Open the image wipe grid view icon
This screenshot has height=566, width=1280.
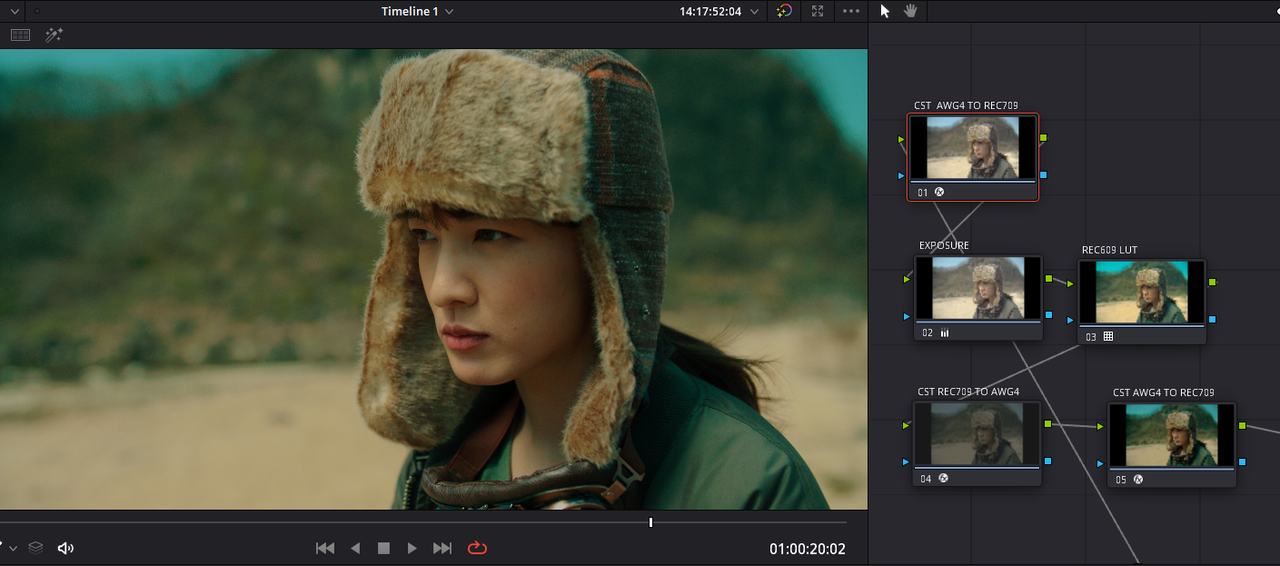tap(20, 35)
